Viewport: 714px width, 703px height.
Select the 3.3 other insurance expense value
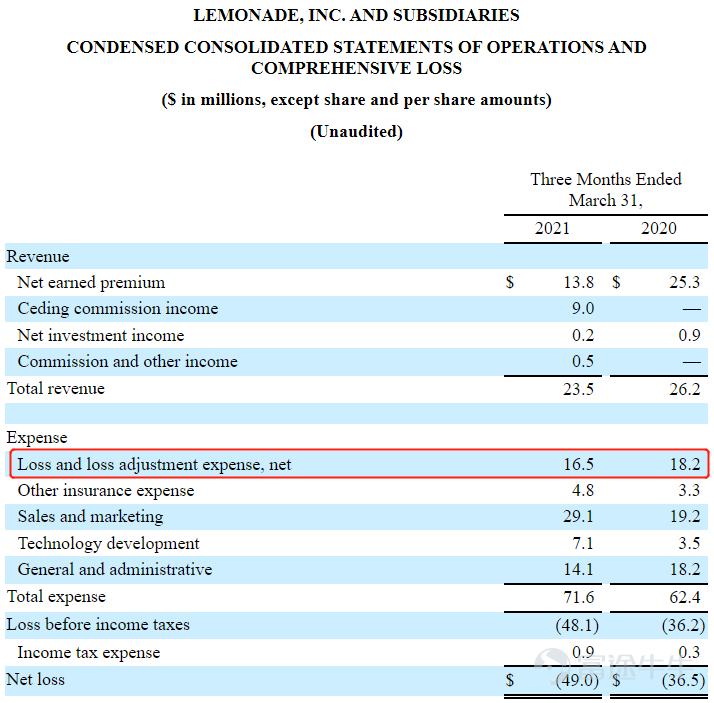689,491
